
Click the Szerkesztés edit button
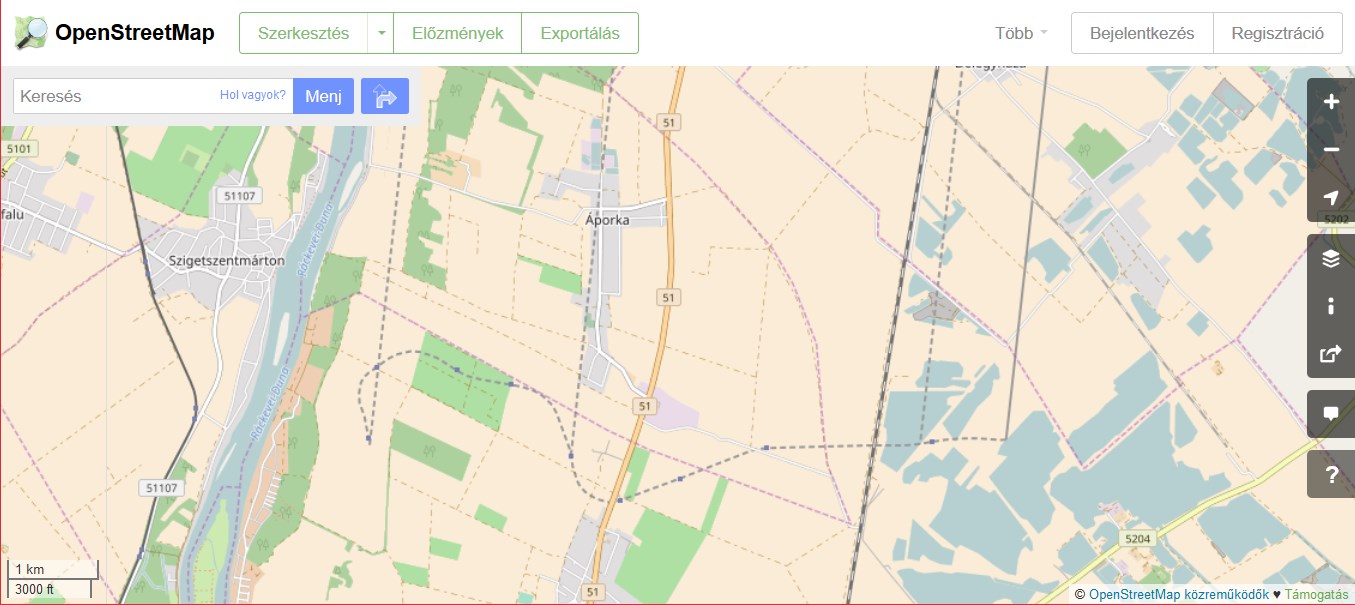[304, 33]
